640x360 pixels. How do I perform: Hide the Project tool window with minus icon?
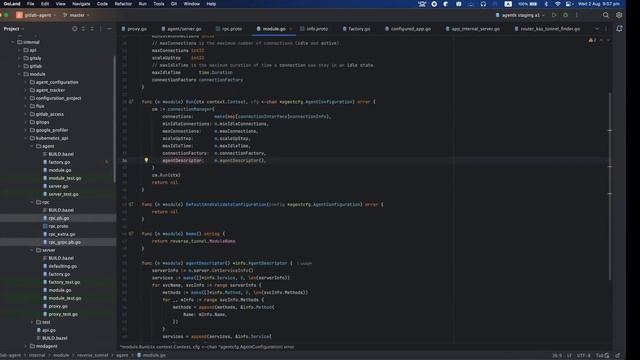[109, 29]
